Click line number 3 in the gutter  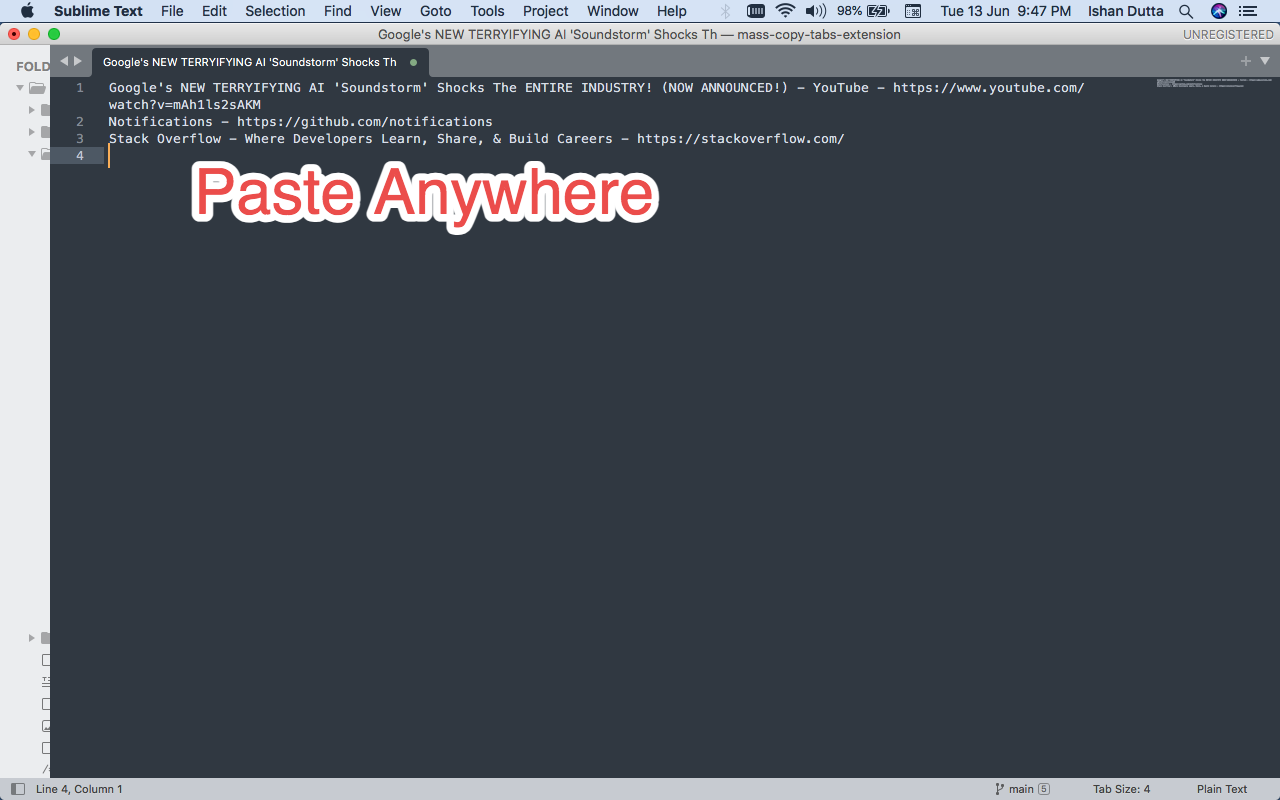coord(80,139)
